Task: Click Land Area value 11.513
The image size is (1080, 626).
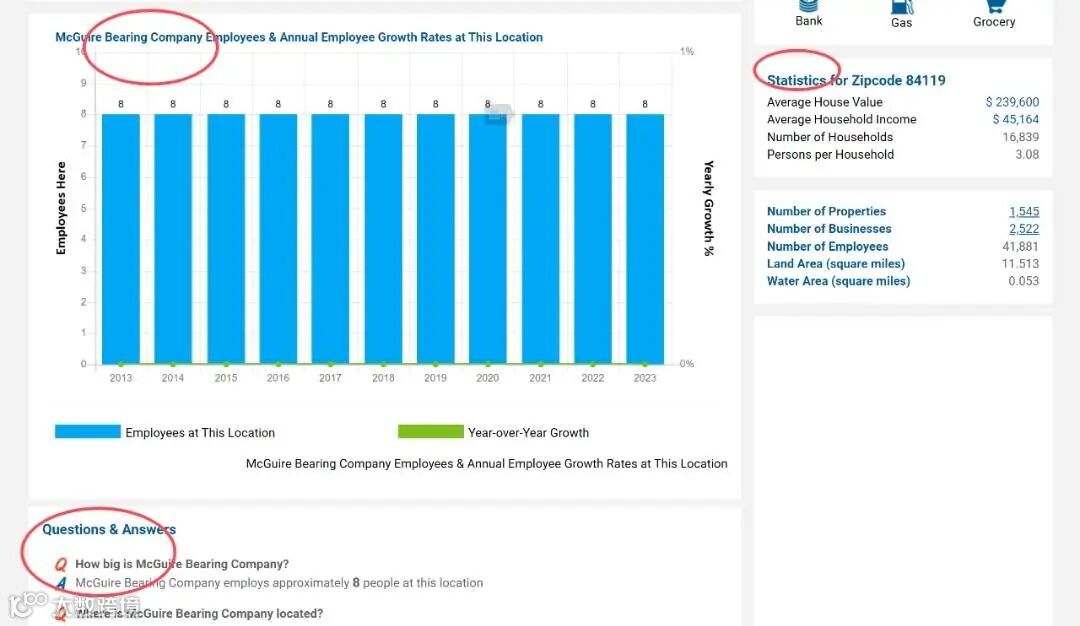Action: pyautogui.click(x=1021, y=264)
